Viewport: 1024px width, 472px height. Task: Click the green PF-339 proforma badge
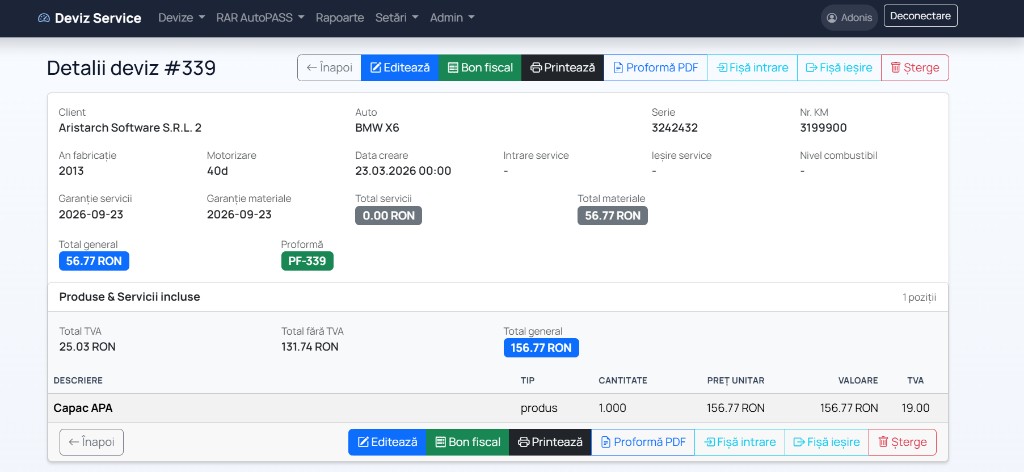click(308, 261)
